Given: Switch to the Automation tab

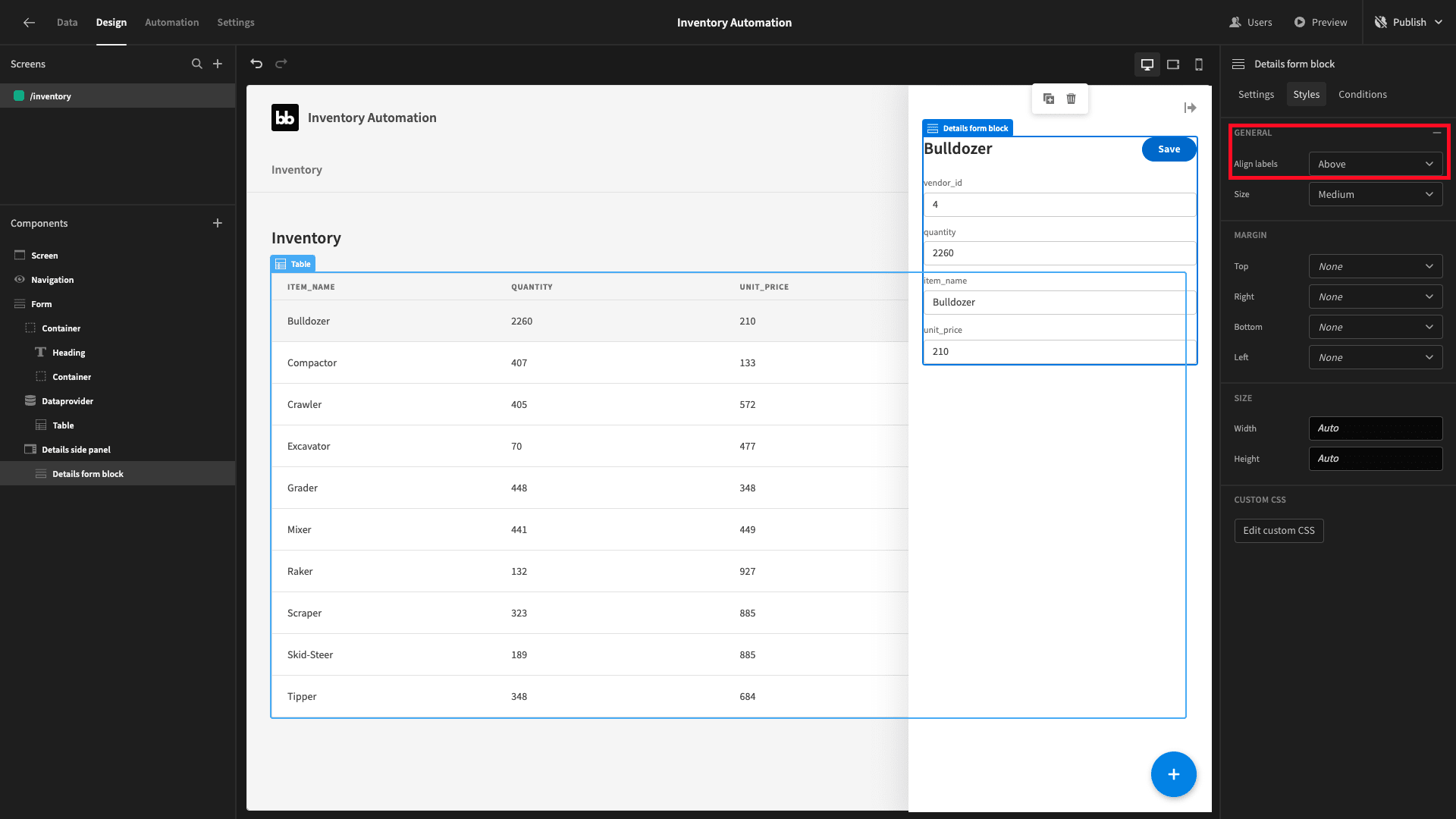Looking at the screenshot, I should (172, 23).
